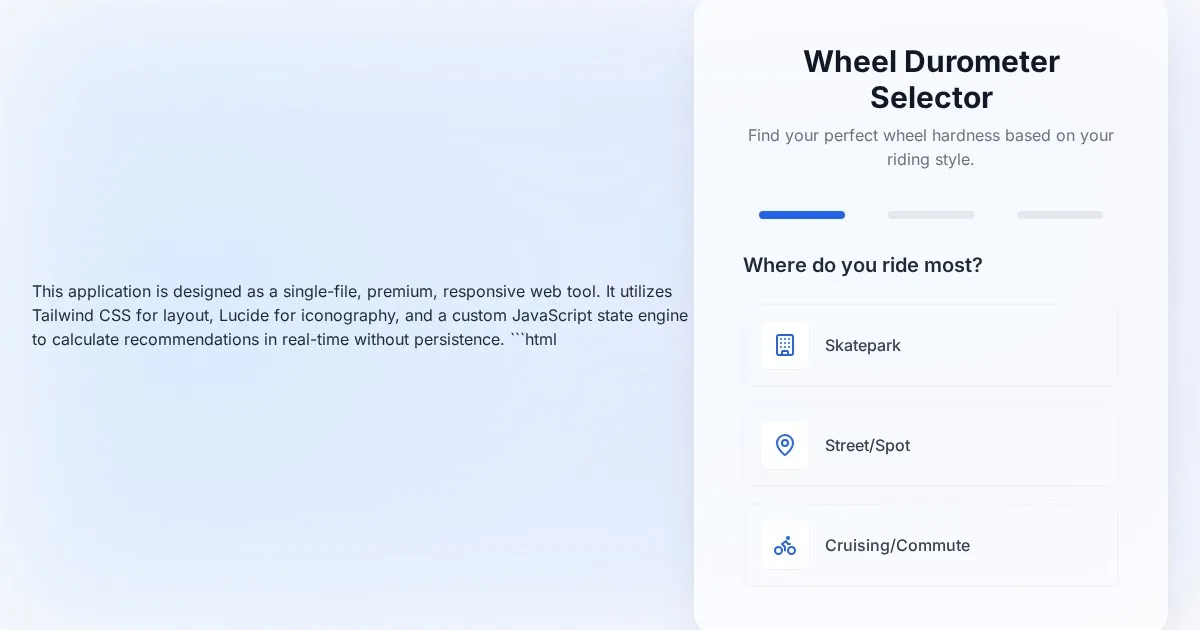
Task: Jump to the second progress step bar
Action: (931, 215)
